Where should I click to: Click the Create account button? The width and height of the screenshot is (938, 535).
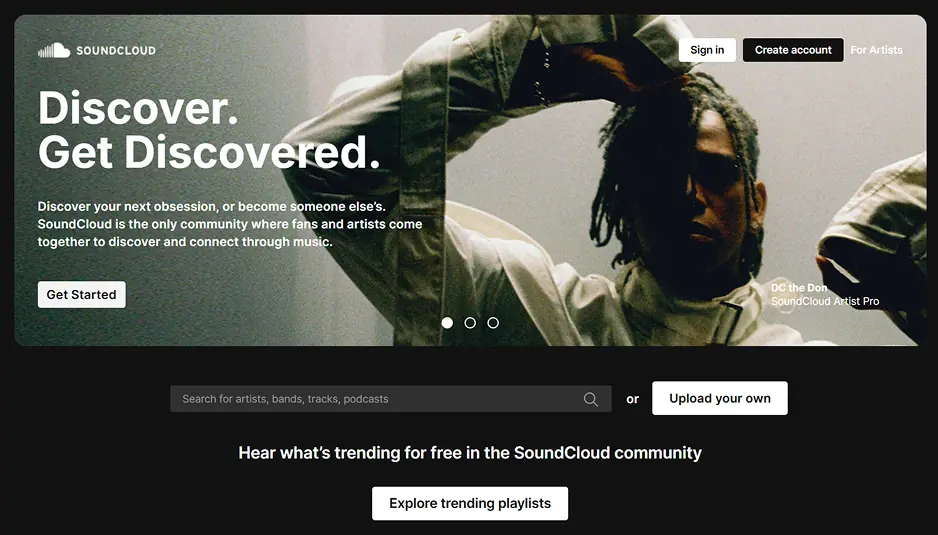[x=793, y=50]
